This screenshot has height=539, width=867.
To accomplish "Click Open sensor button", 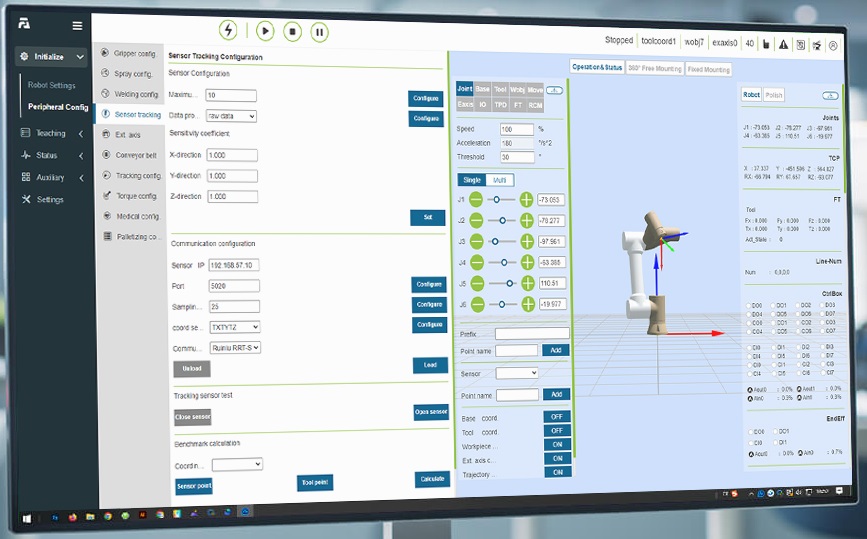I will pyautogui.click(x=431, y=412).
